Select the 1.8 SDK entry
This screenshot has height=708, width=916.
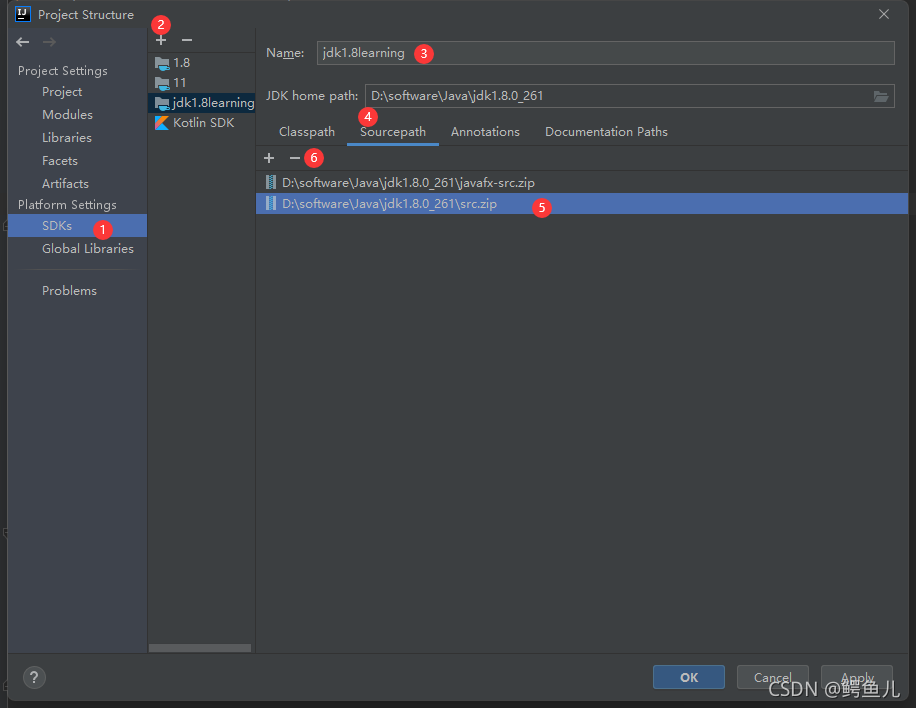[x=202, y=63]
